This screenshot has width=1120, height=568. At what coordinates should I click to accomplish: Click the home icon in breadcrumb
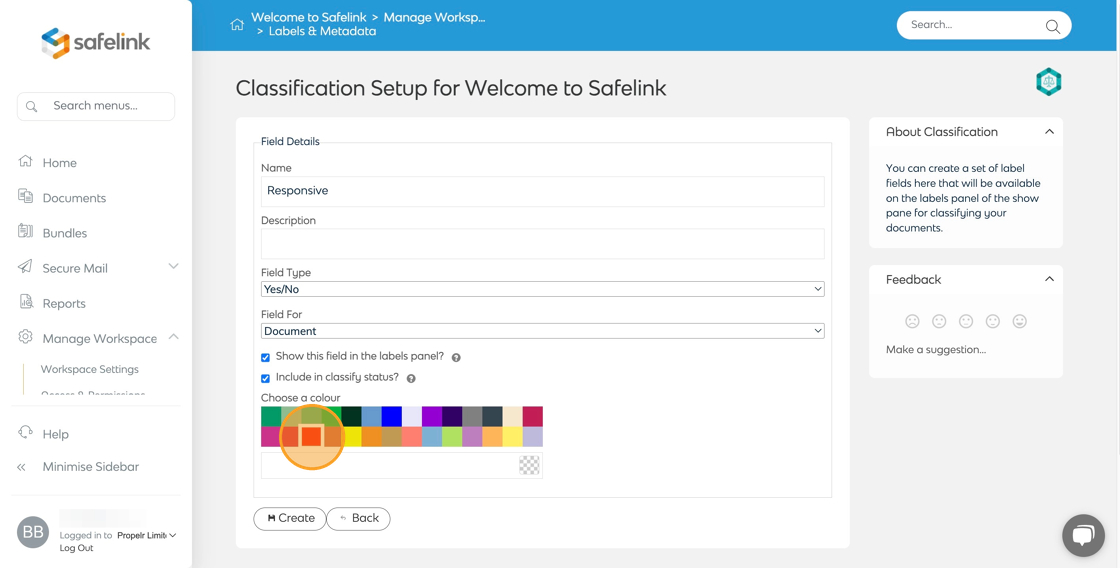[237, 25]
